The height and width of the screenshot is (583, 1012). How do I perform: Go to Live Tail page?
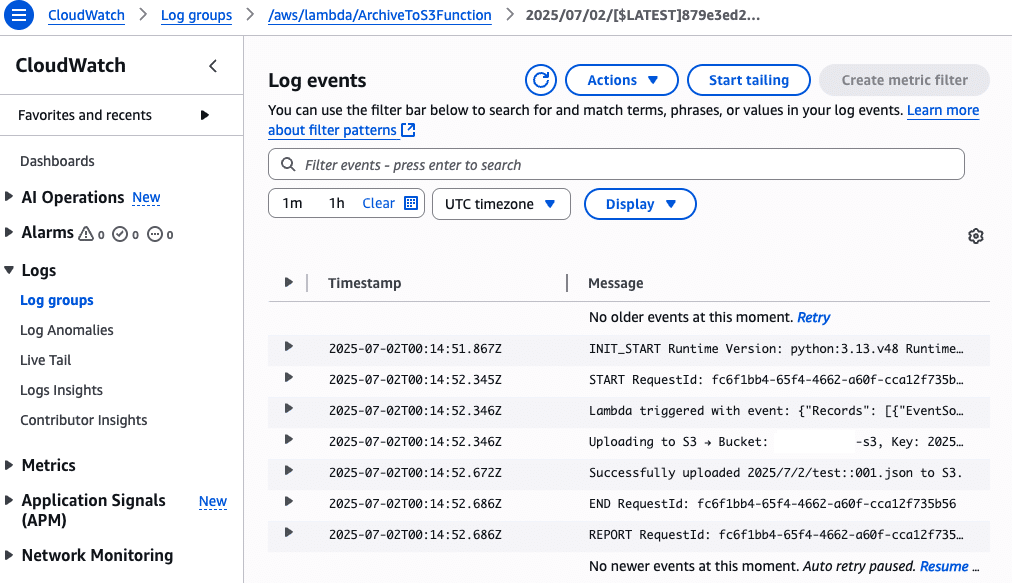point(46,360)
